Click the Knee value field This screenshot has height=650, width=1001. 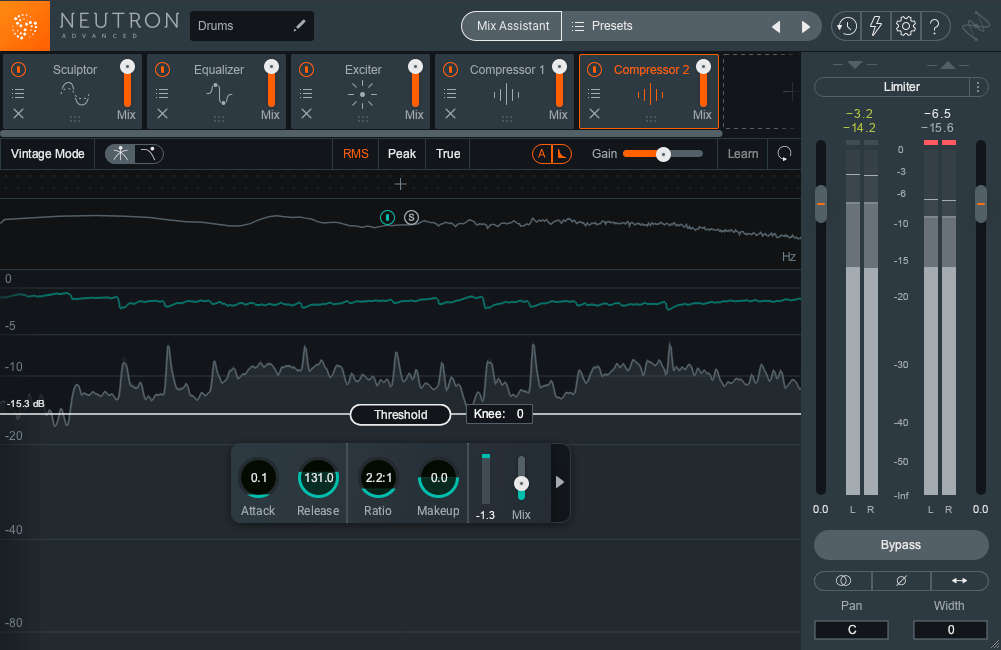(499, 414)
